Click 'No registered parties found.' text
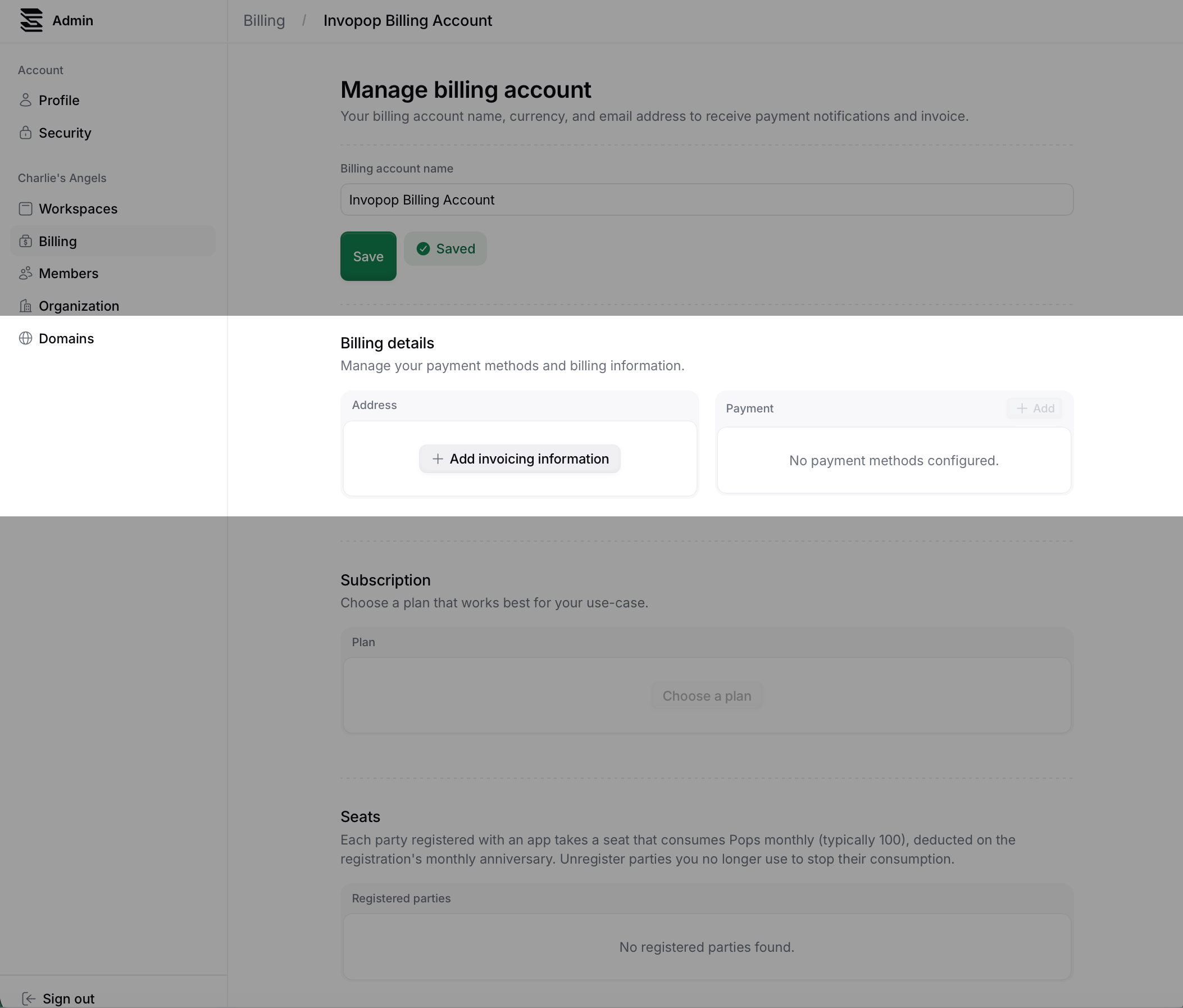The width and height of the screenshot is (1183, 1008). [x=707, y=947]
